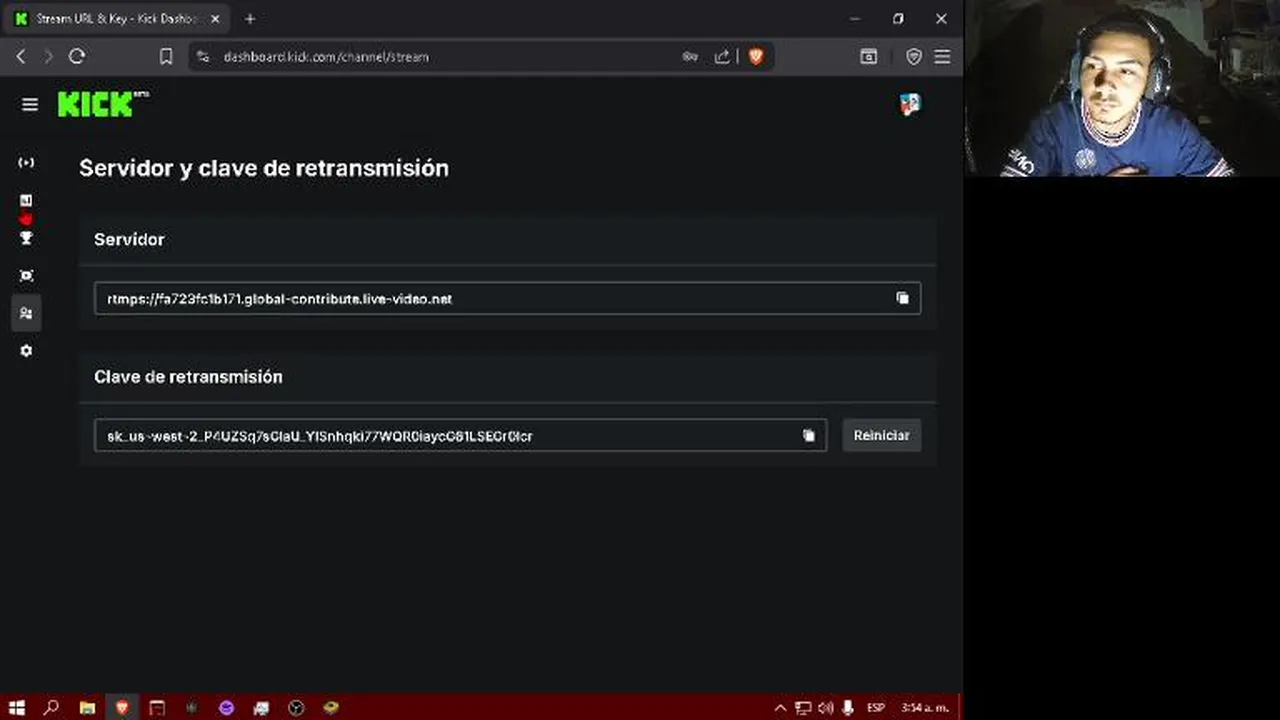Open the dashboard sidebar icon with red badge

point(26,201)
